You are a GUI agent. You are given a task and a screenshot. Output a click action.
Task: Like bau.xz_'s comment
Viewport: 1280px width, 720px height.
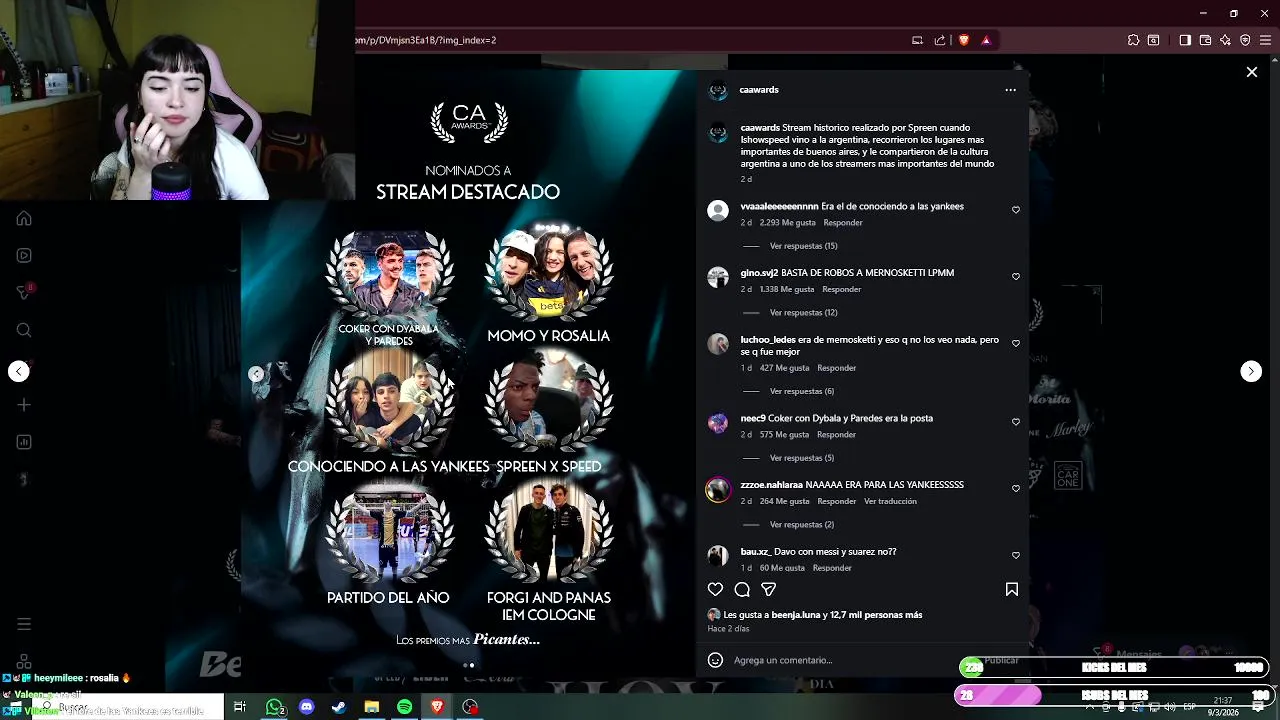[x=1015, y=555]
